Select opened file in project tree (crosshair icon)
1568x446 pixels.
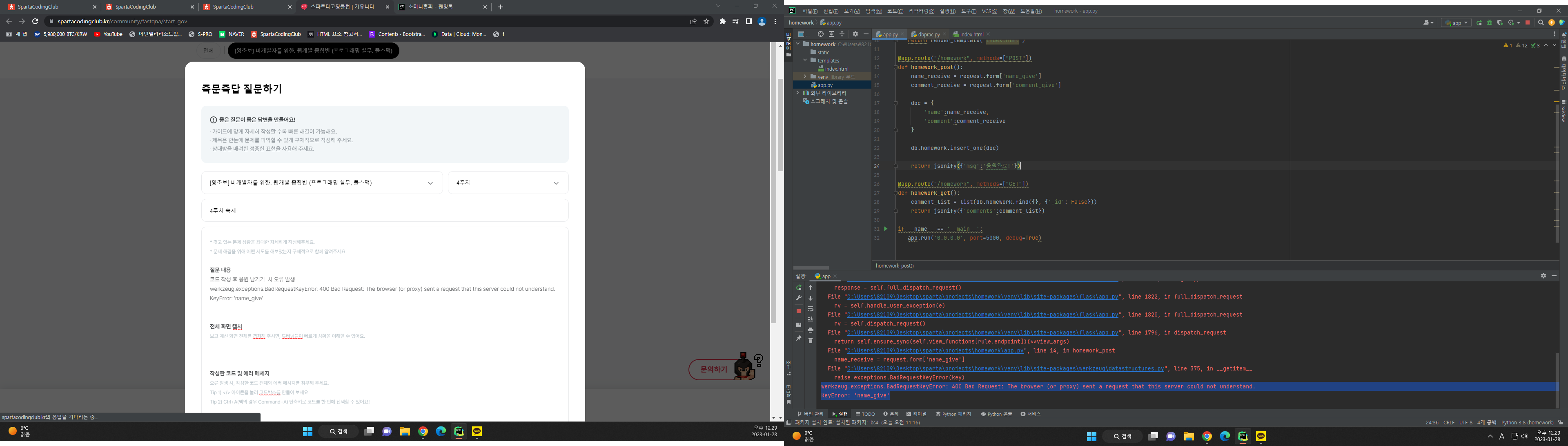tap(820, 34)
